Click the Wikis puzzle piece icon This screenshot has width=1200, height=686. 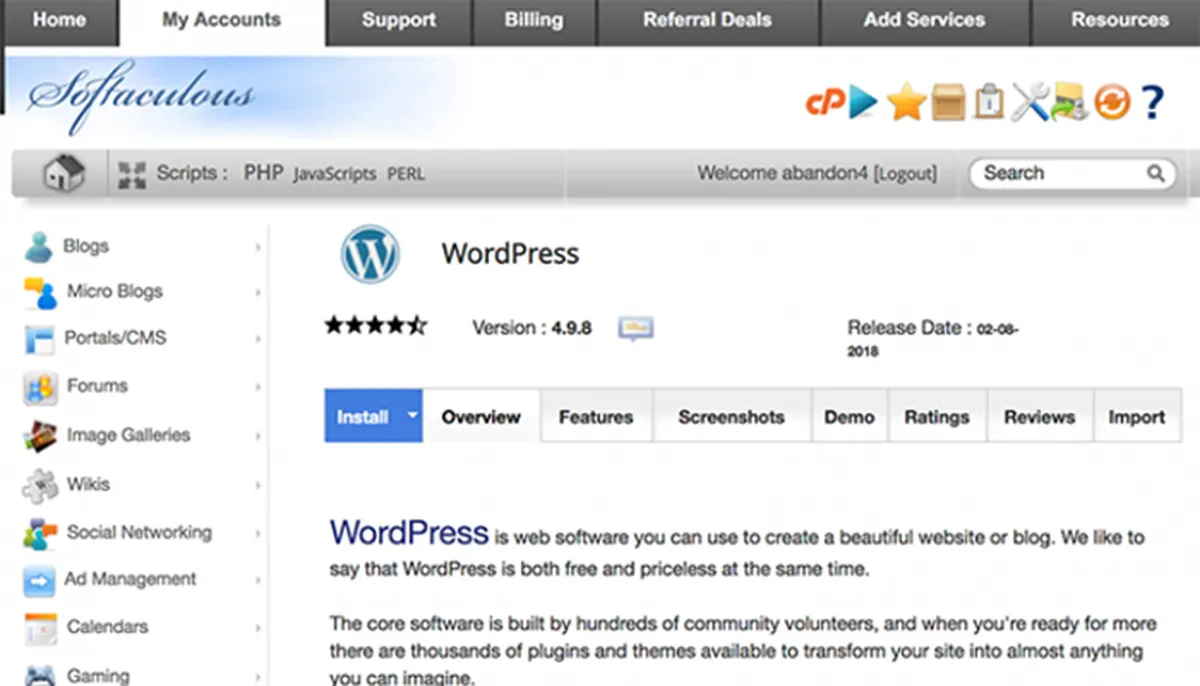coord(40,485)
